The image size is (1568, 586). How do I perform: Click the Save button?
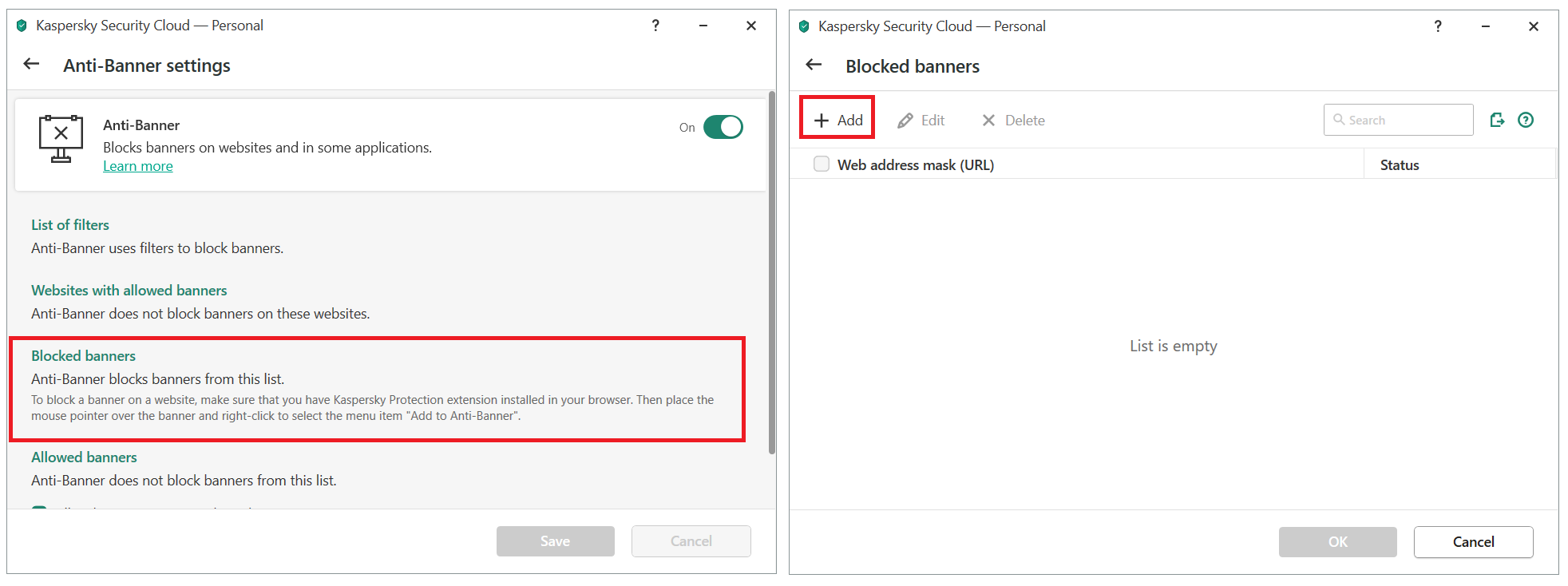tap(556, 541)
